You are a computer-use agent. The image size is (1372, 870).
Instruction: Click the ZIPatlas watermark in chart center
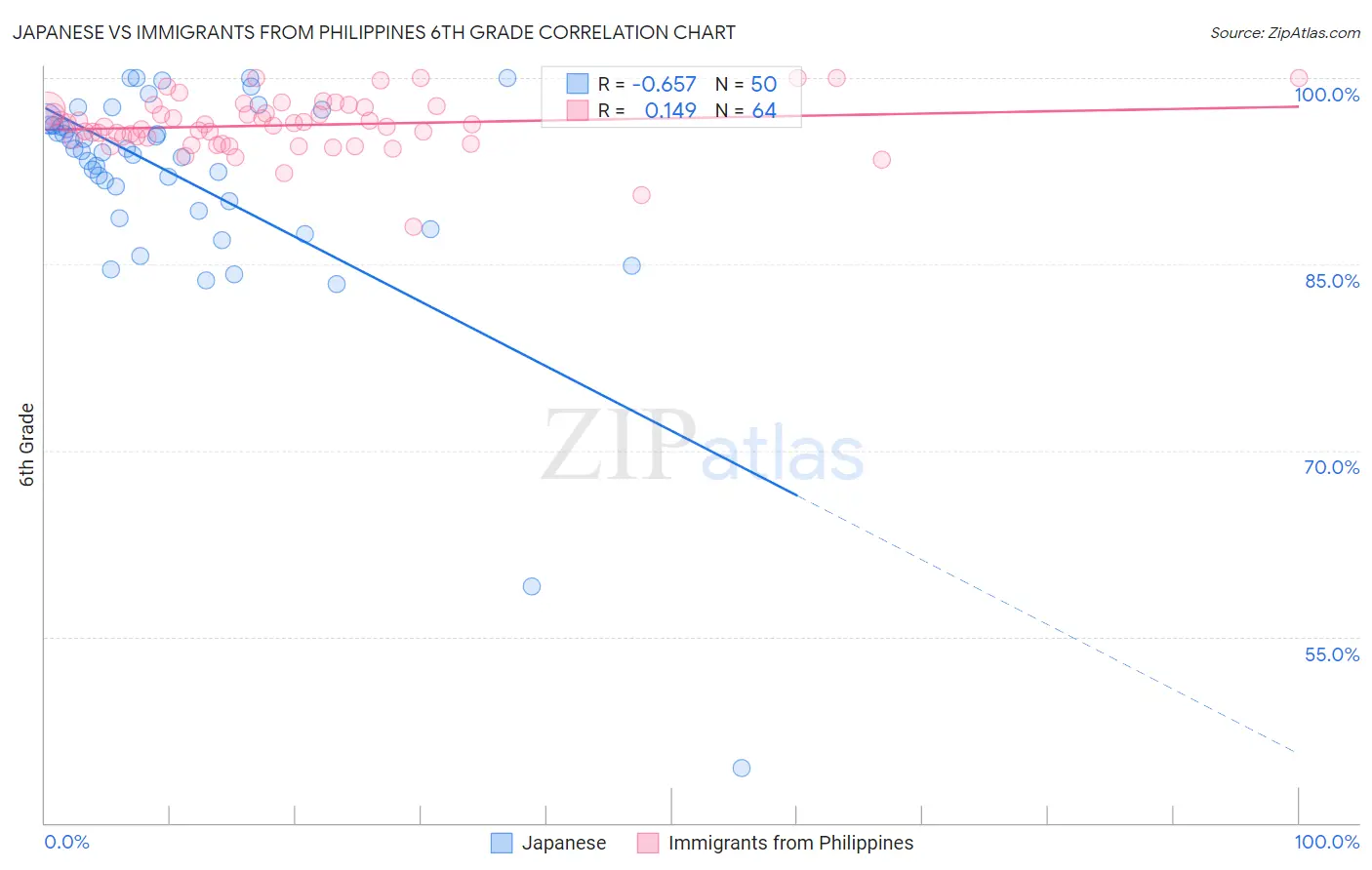coord(703,447)
